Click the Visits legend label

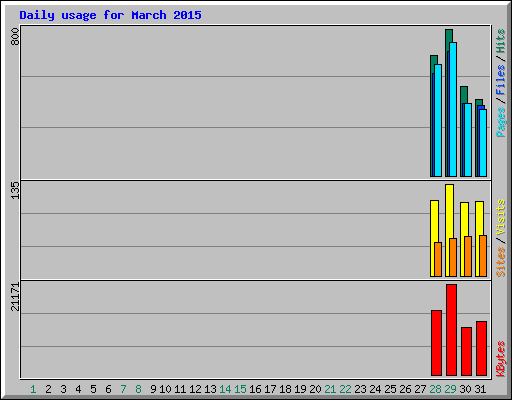tap(500, 217)
